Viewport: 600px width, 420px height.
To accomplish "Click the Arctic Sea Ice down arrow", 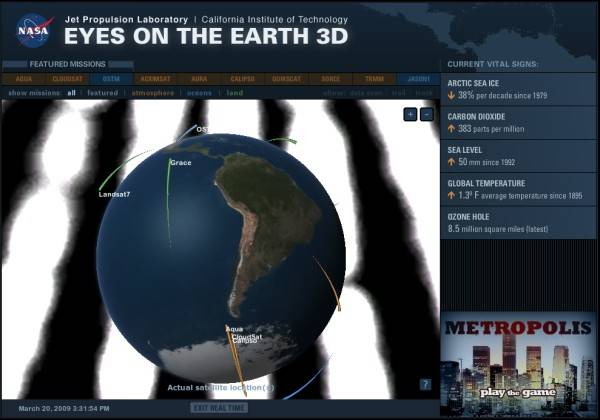I will 451,95.
